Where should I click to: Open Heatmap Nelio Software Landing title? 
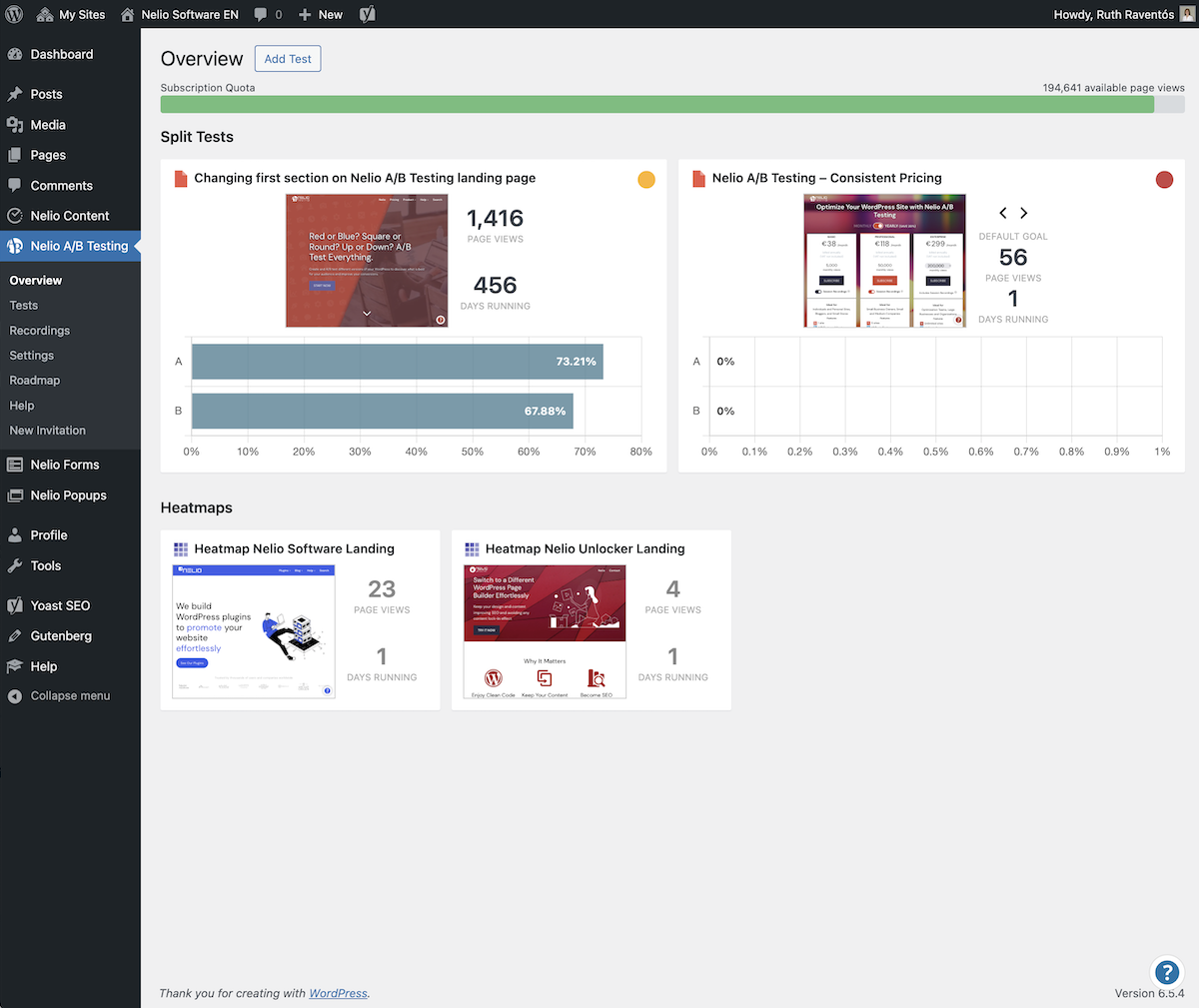point(294,548)
